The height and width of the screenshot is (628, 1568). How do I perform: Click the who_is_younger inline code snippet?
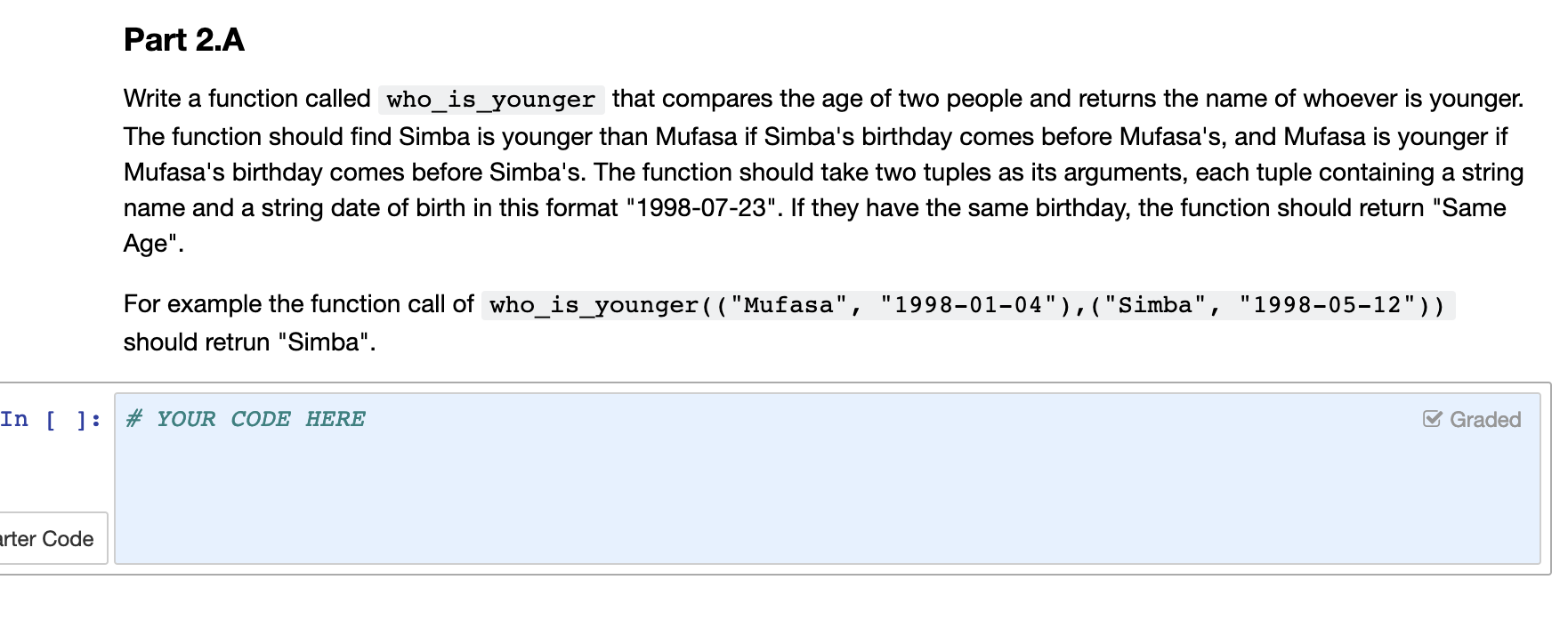click(x=489, y=99)
